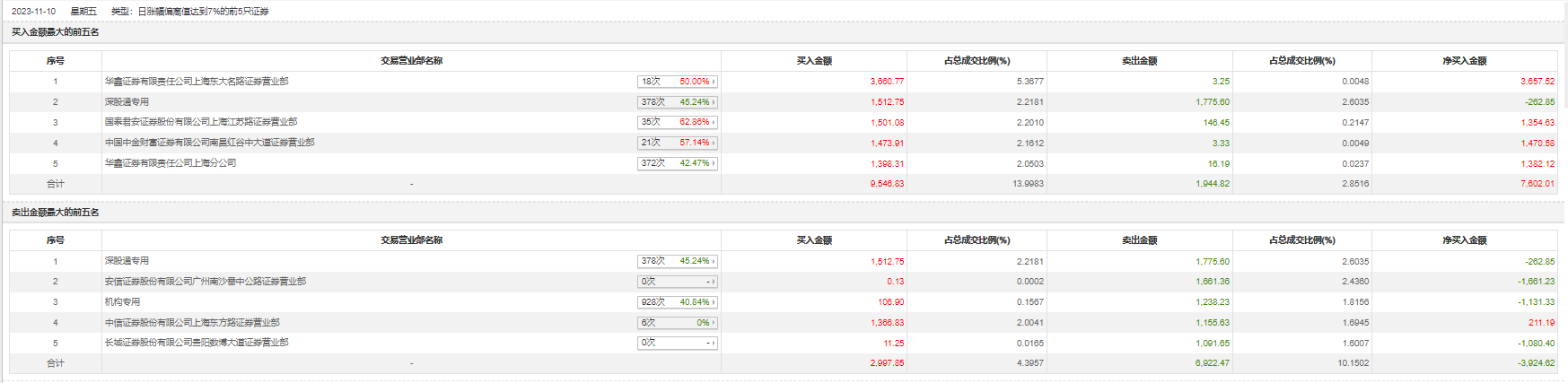Click the arrow next to 928次 40.84%
Viewport: 1568px width, 383px height.
pos(714,302)
